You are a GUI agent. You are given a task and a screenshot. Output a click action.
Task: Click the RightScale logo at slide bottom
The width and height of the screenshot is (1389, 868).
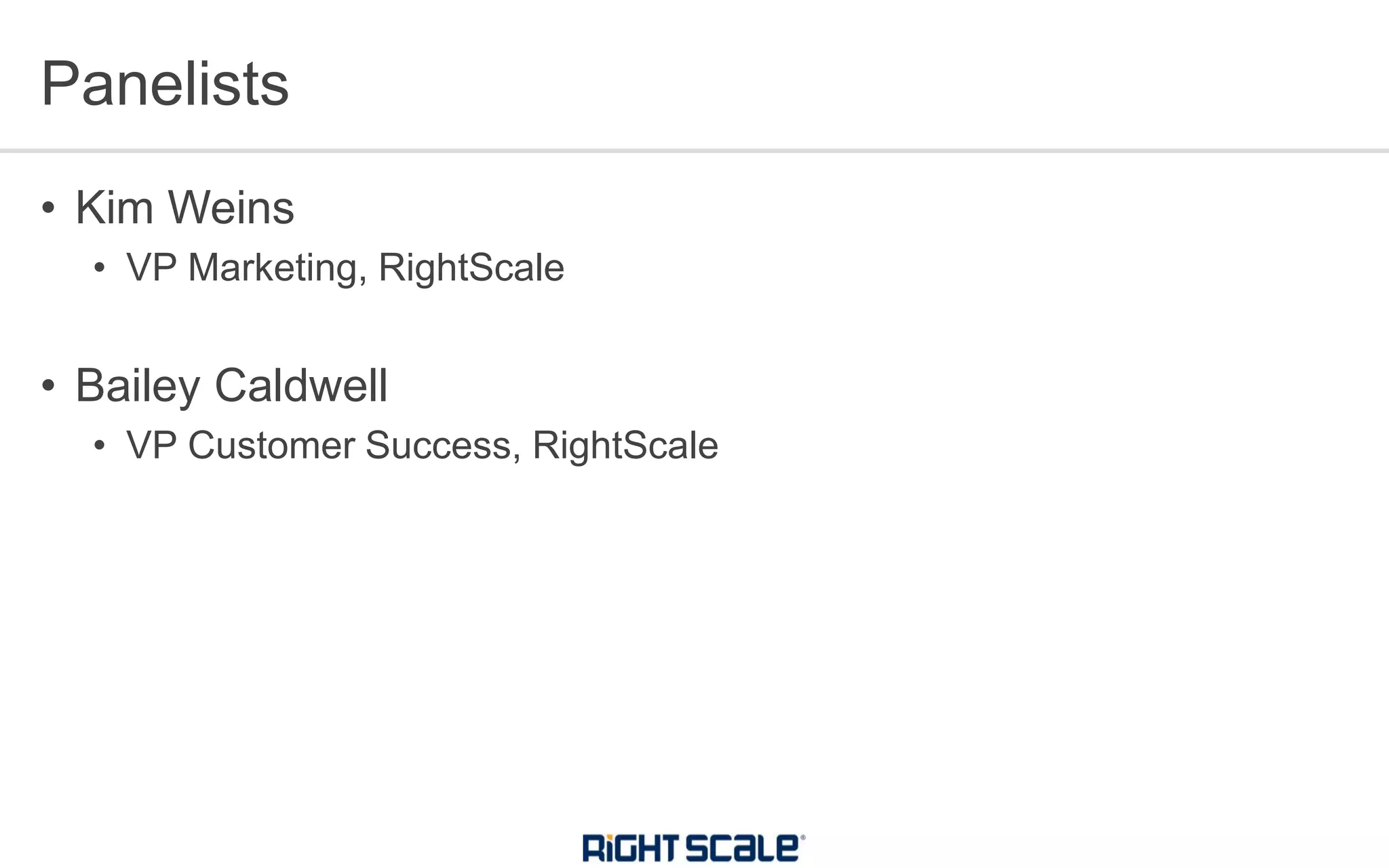coord(692,848)
